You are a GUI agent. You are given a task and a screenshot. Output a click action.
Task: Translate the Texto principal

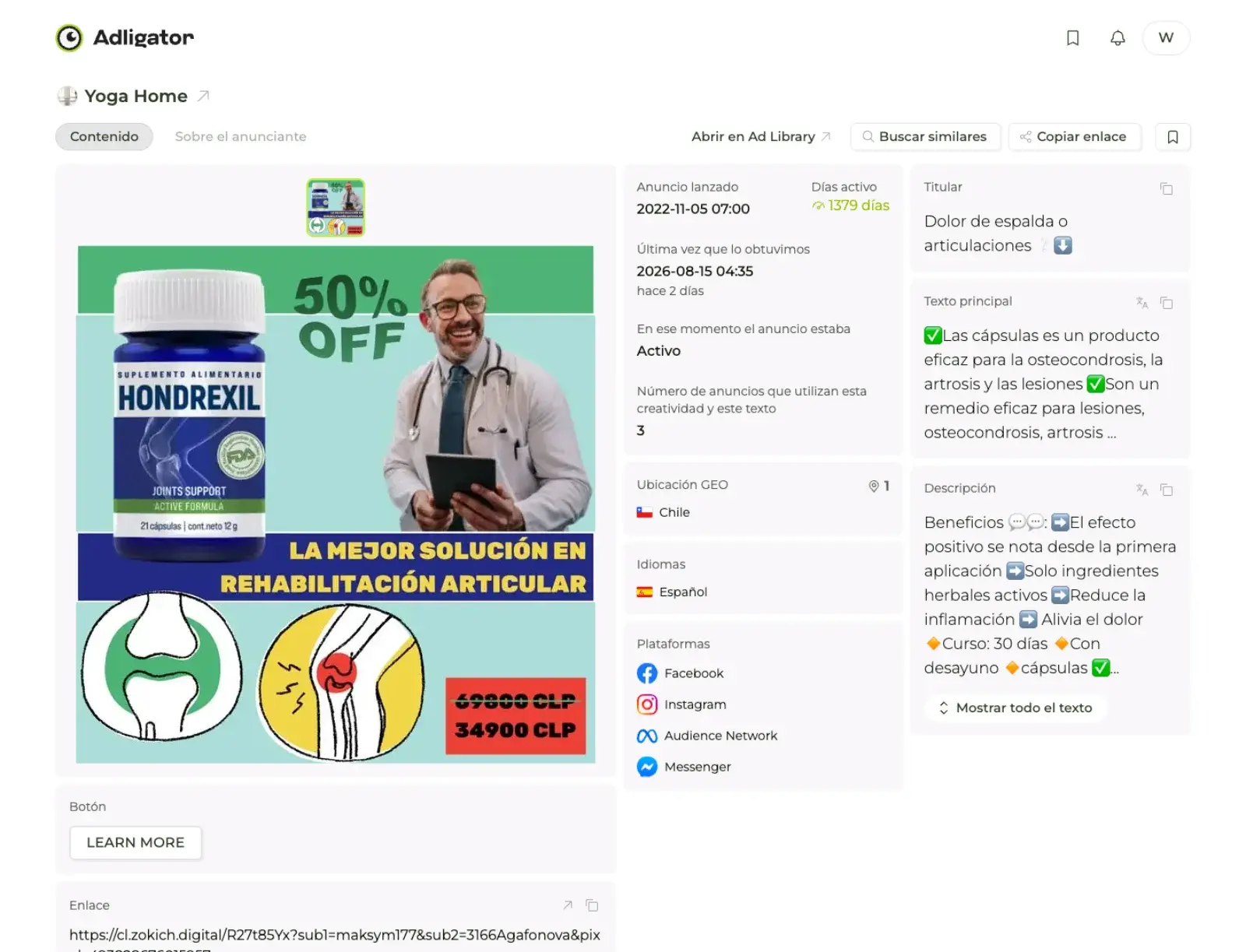(1142, 303)
